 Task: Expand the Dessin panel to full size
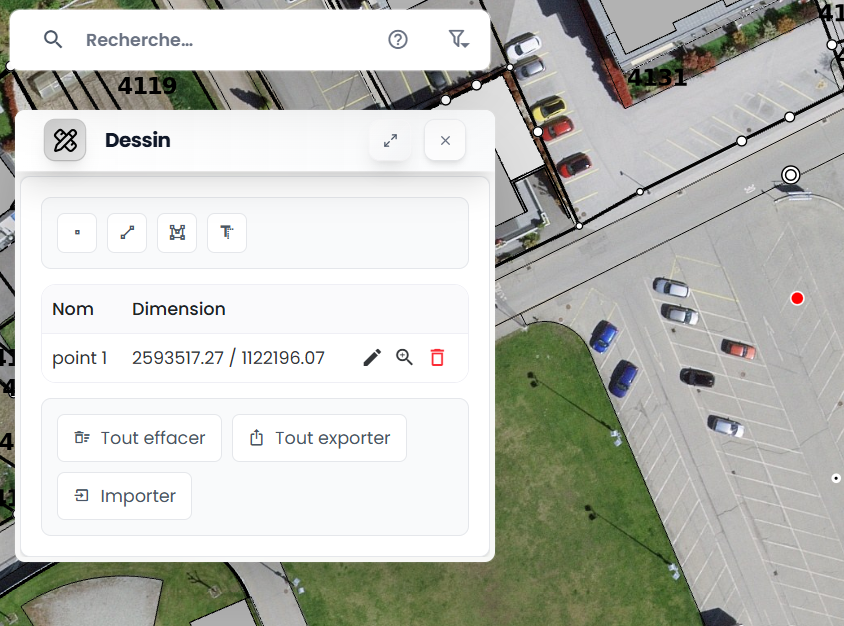391,140
